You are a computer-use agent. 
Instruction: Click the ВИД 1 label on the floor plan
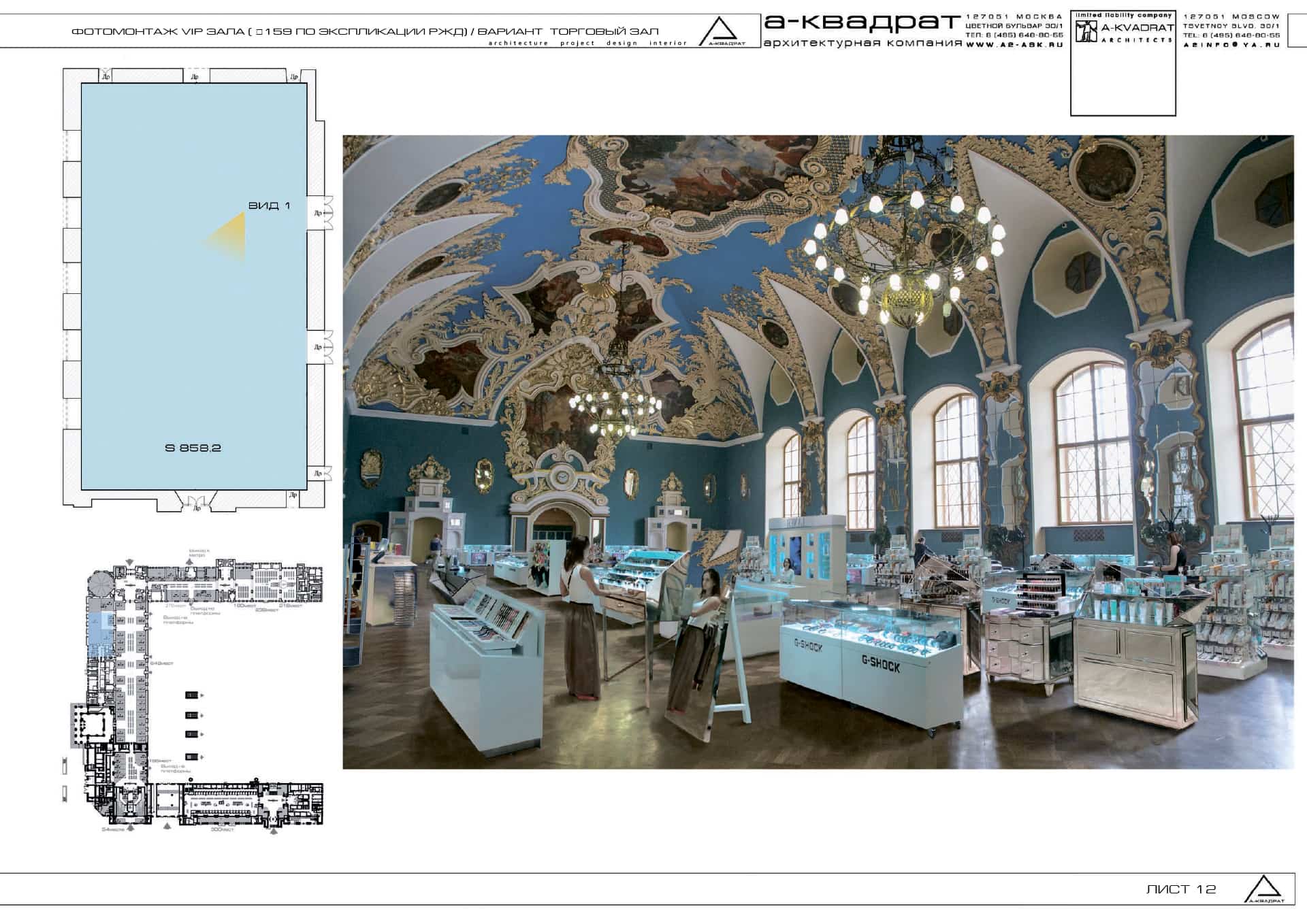click(x=269, y=205)
